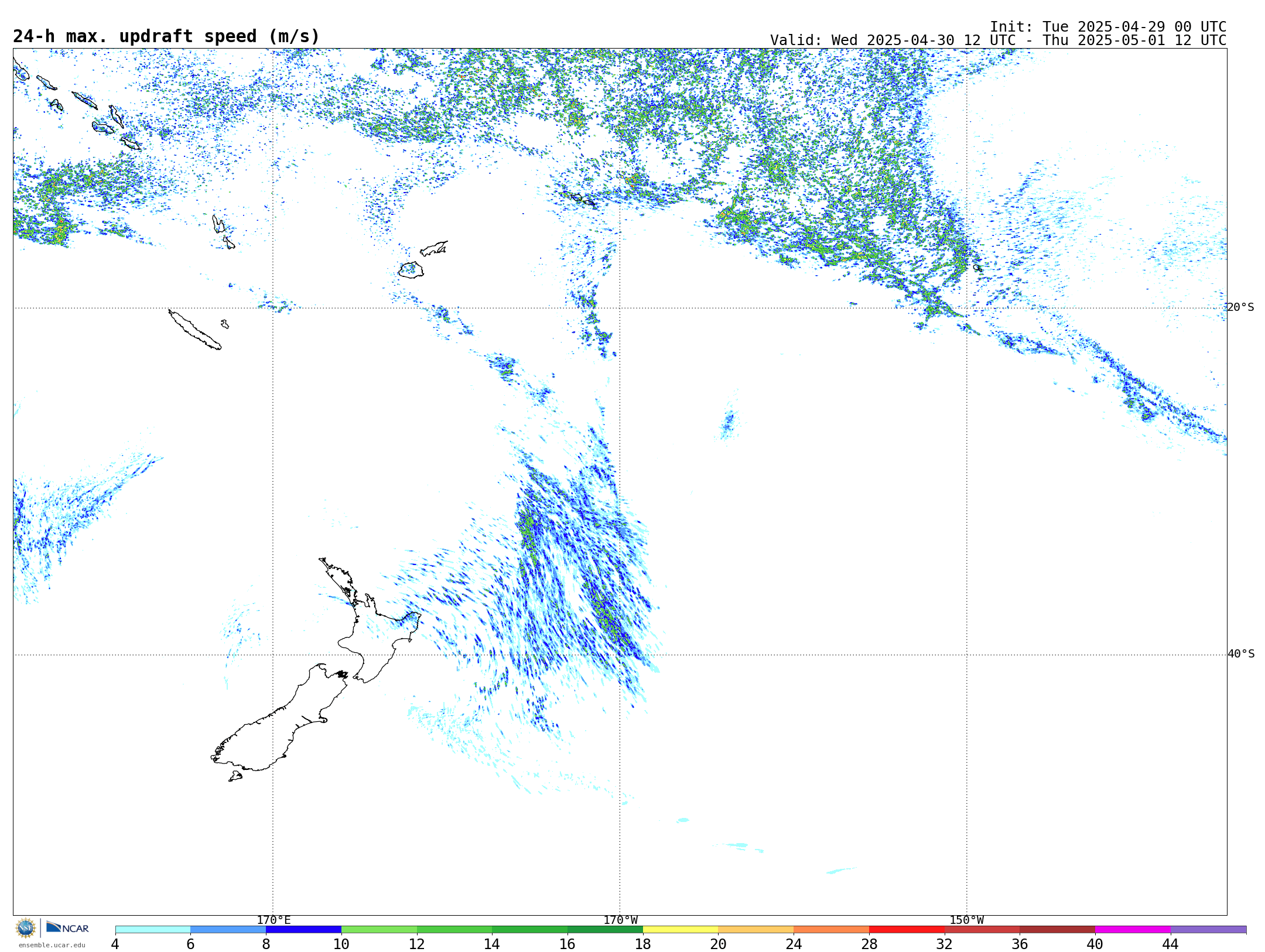The width and height of the screenshot is (1265, 952).
Task: Click the NSF logo
Action: coord(26,928)
